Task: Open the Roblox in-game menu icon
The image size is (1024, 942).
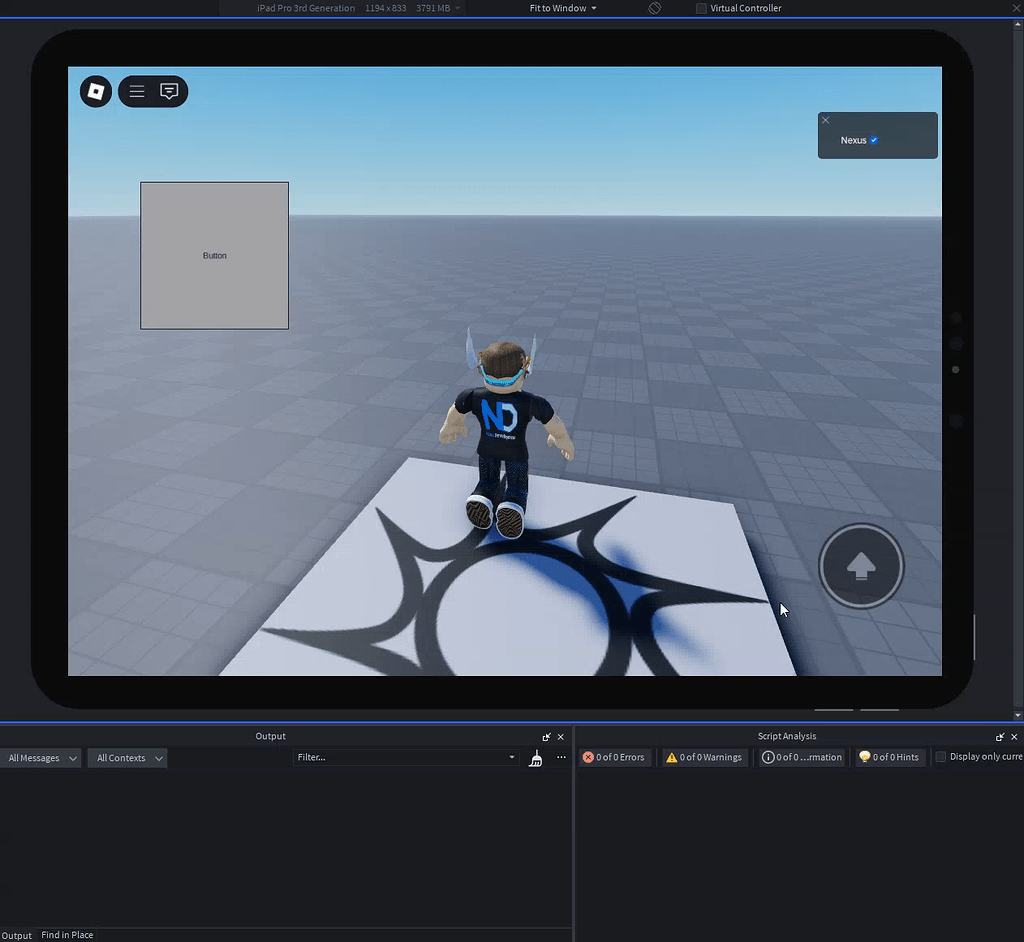Action: pyautogui.click(x=95, y=91)
